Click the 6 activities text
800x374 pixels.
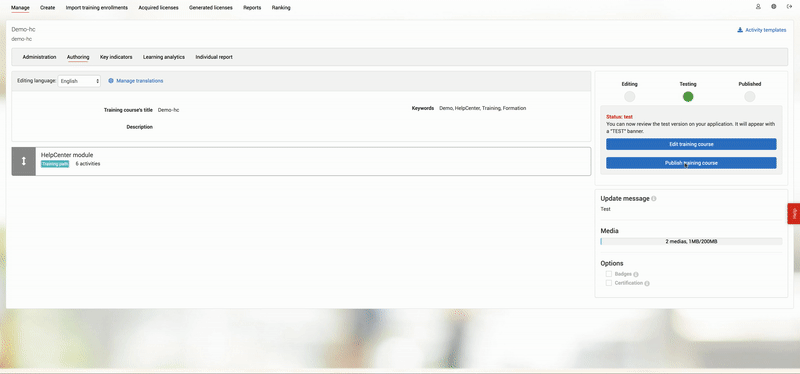pos(88,164)
